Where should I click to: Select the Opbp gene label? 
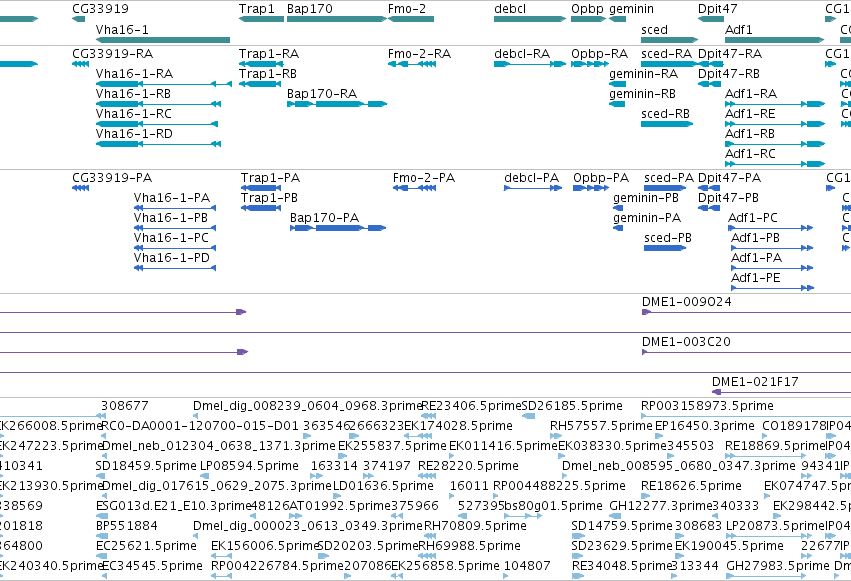point(587,9)
